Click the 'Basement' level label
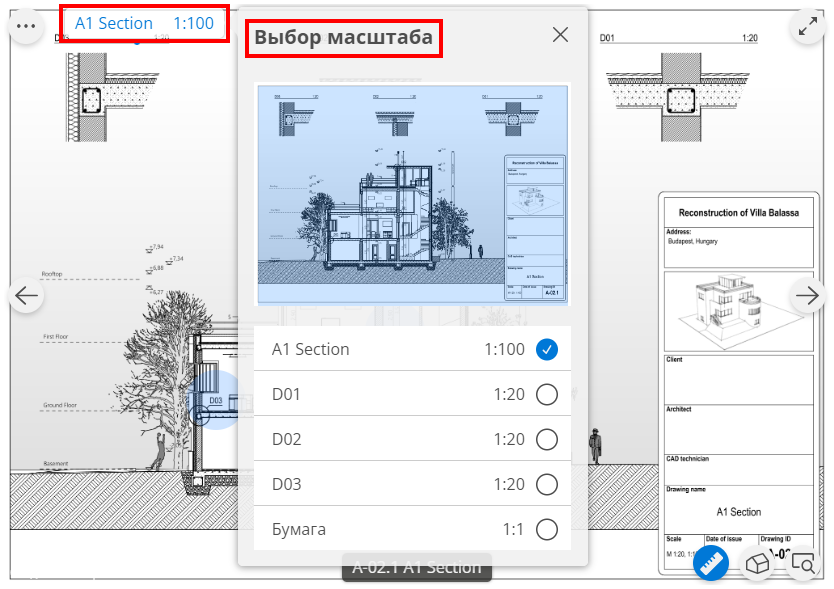This screenshot has width=834, height=589. point(56,463)
